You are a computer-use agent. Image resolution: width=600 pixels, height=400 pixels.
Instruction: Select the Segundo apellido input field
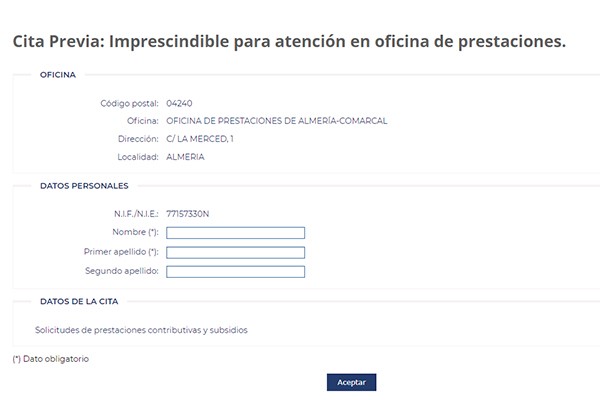(x=235, y=271)
